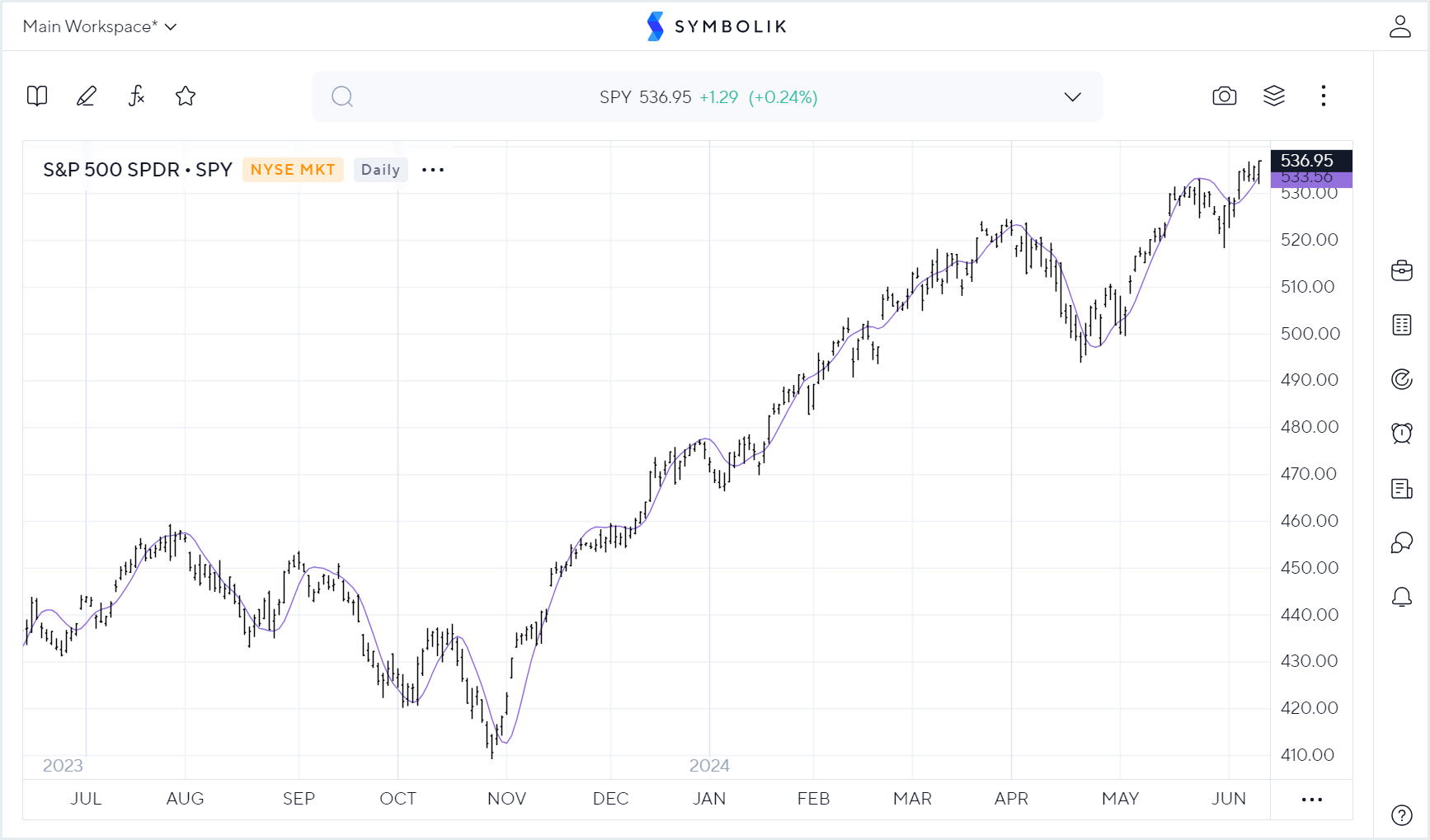Click the MAR month label on time axis
1430x840 pixels.
pyautogui.click(x=912, y=799)
